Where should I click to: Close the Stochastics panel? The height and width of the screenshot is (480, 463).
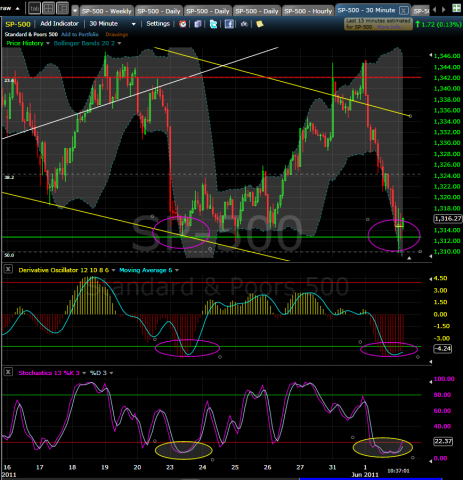pos(8,372)
